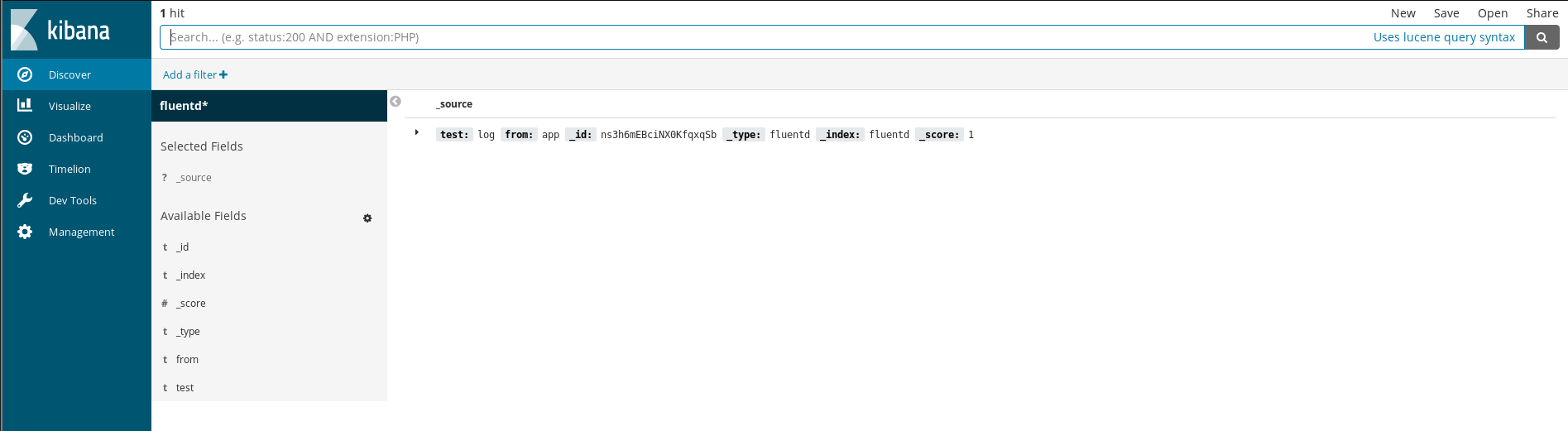1568x431 pixels.
Task: Click the _source column header
Action: click(x=454, y=104)
